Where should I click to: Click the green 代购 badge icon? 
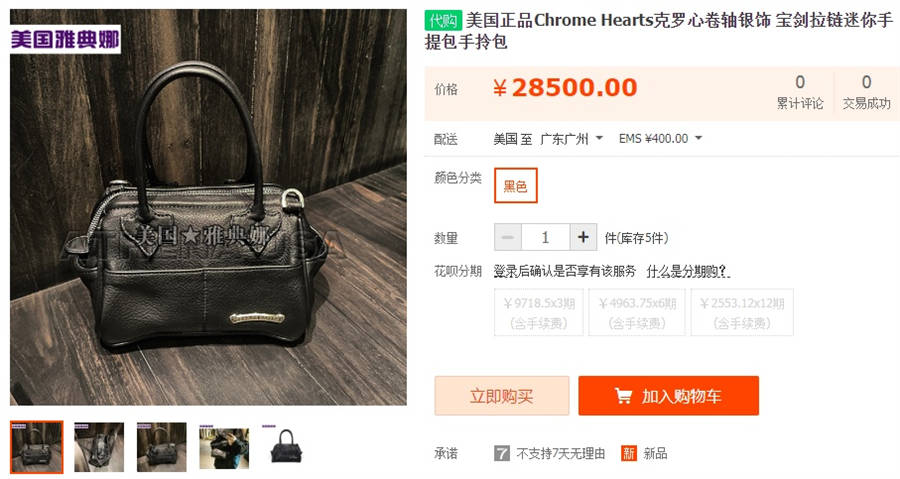coord(443,21)
